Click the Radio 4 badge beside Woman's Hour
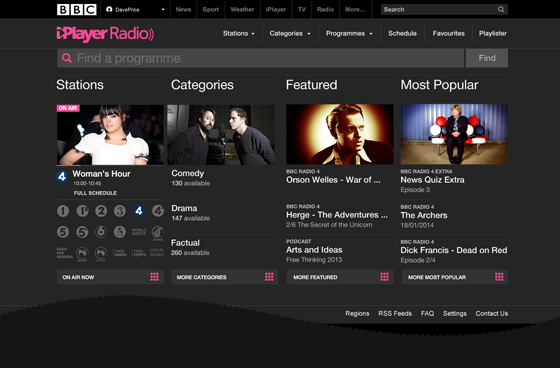The height and width of the screenshot is (368, 560). 62,176
